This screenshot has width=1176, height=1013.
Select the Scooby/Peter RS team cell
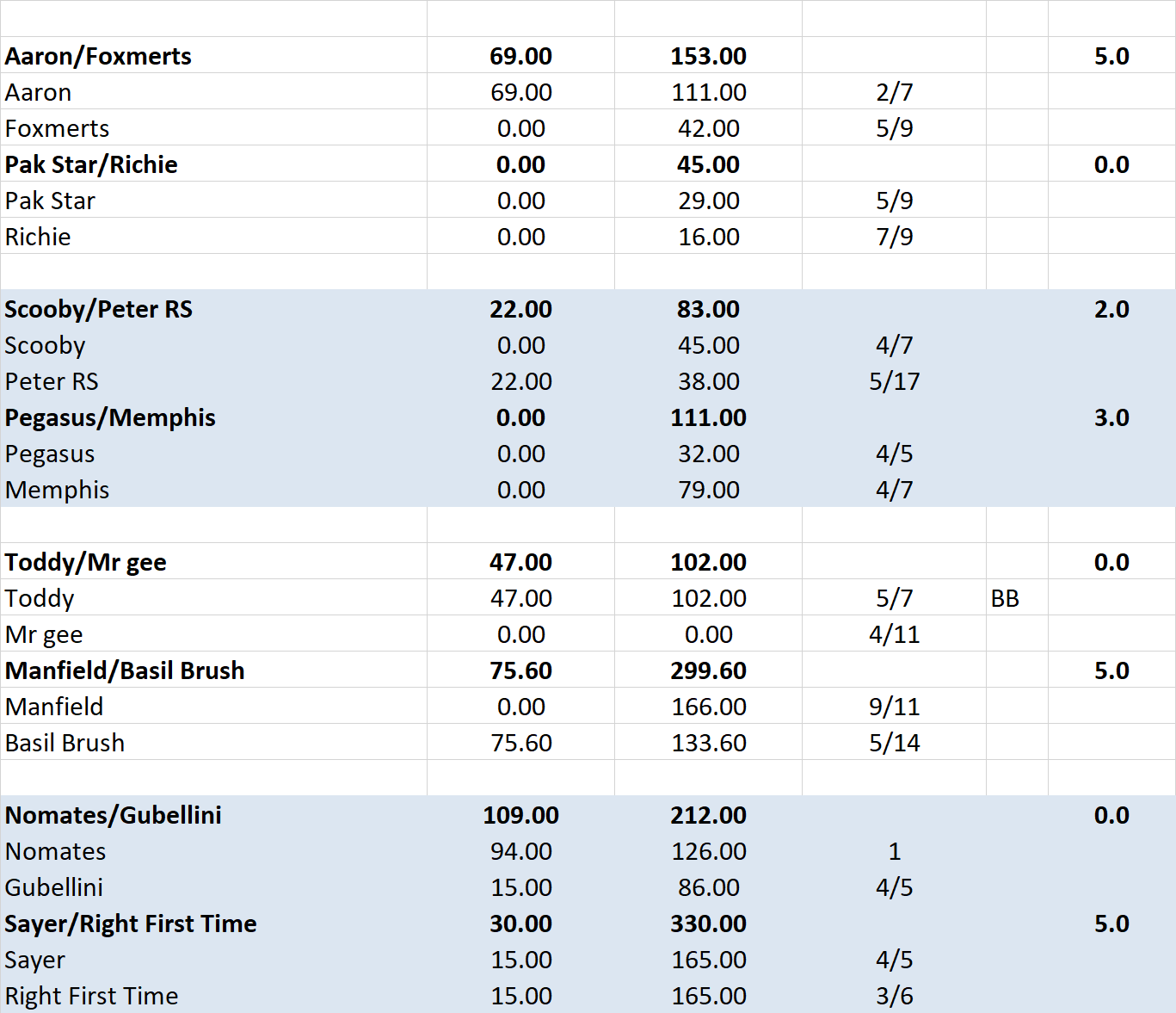98,309
